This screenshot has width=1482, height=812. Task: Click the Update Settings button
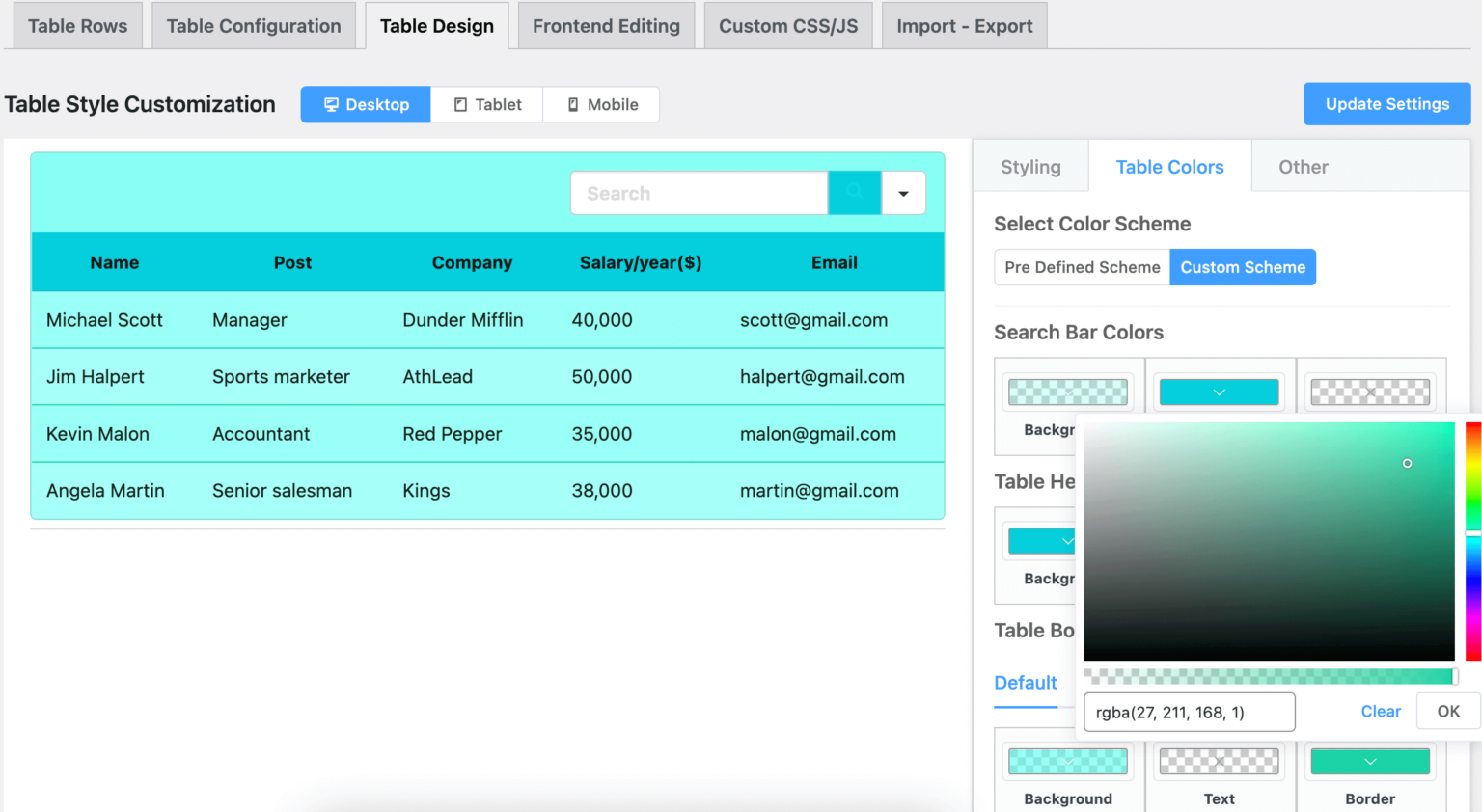click(x=1386, y=103)
